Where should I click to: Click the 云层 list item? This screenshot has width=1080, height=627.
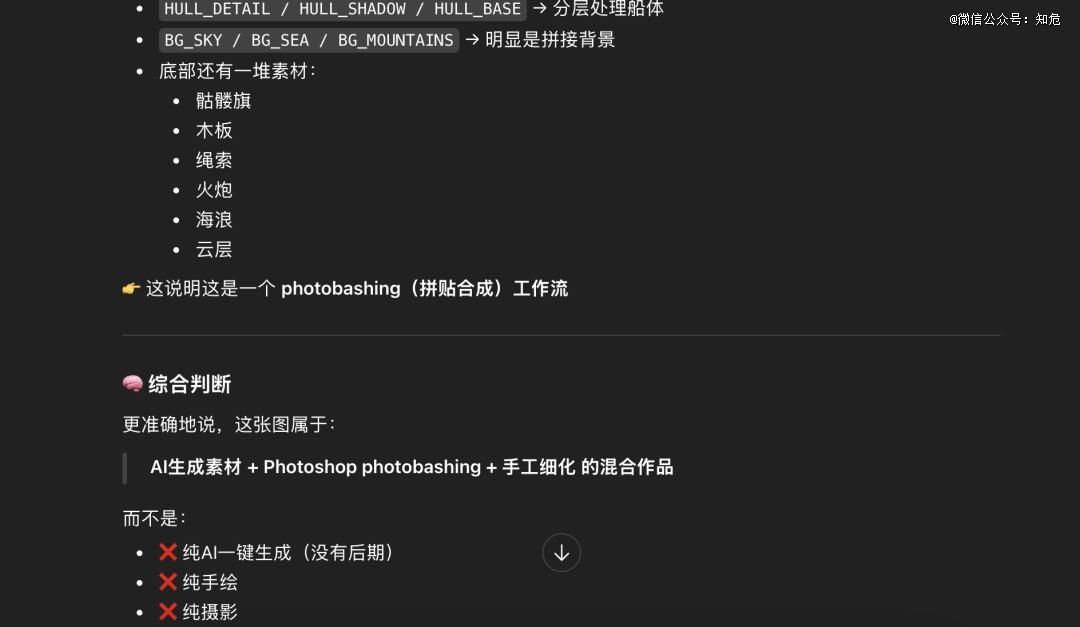tap(214, 249)
